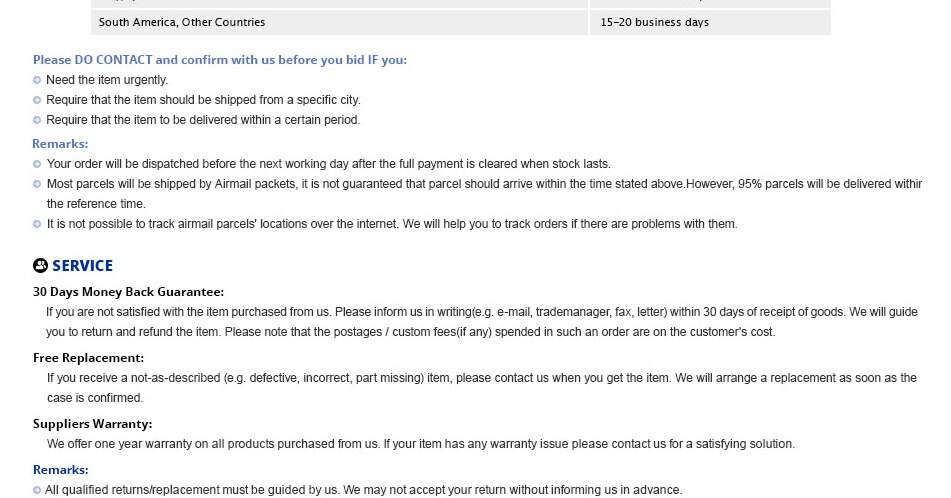The image size is (951, 498).
Task: Click "30 Days Money Back Guarantee" heading
Action: [x=128, y=292]
